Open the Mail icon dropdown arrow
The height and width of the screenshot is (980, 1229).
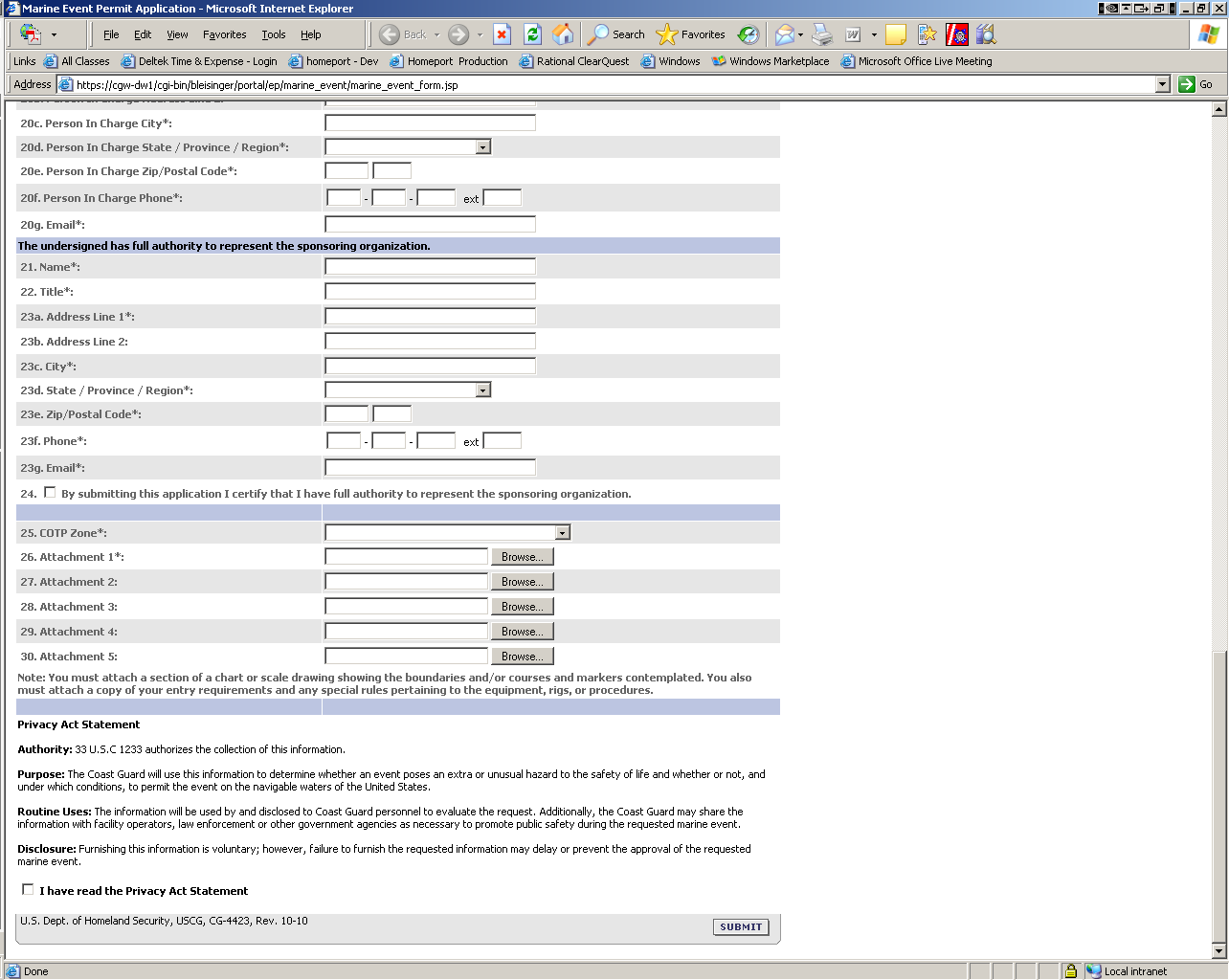pyautogui.click(x=800, y=34)
